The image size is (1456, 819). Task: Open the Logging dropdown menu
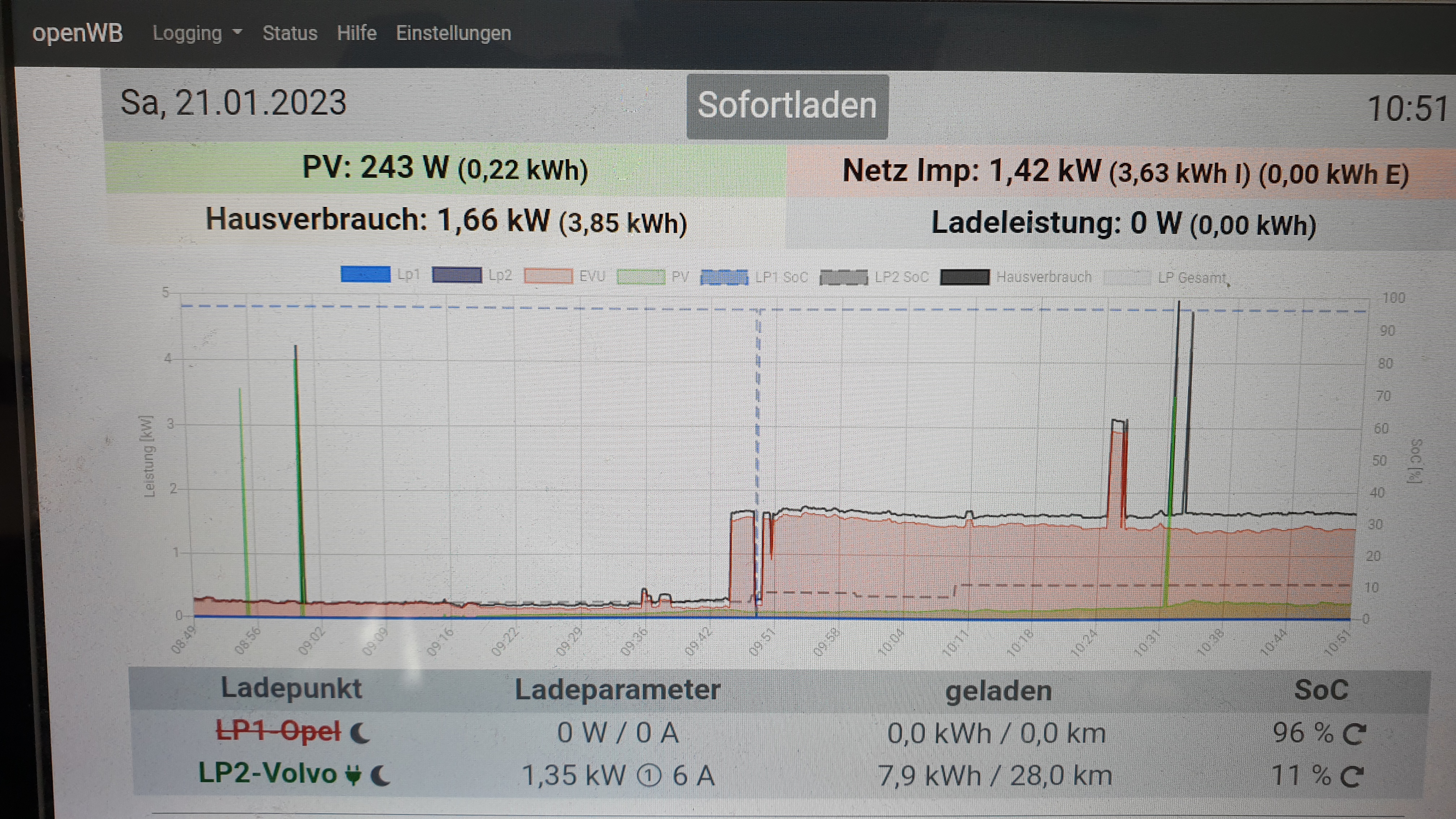pos(197,33)
